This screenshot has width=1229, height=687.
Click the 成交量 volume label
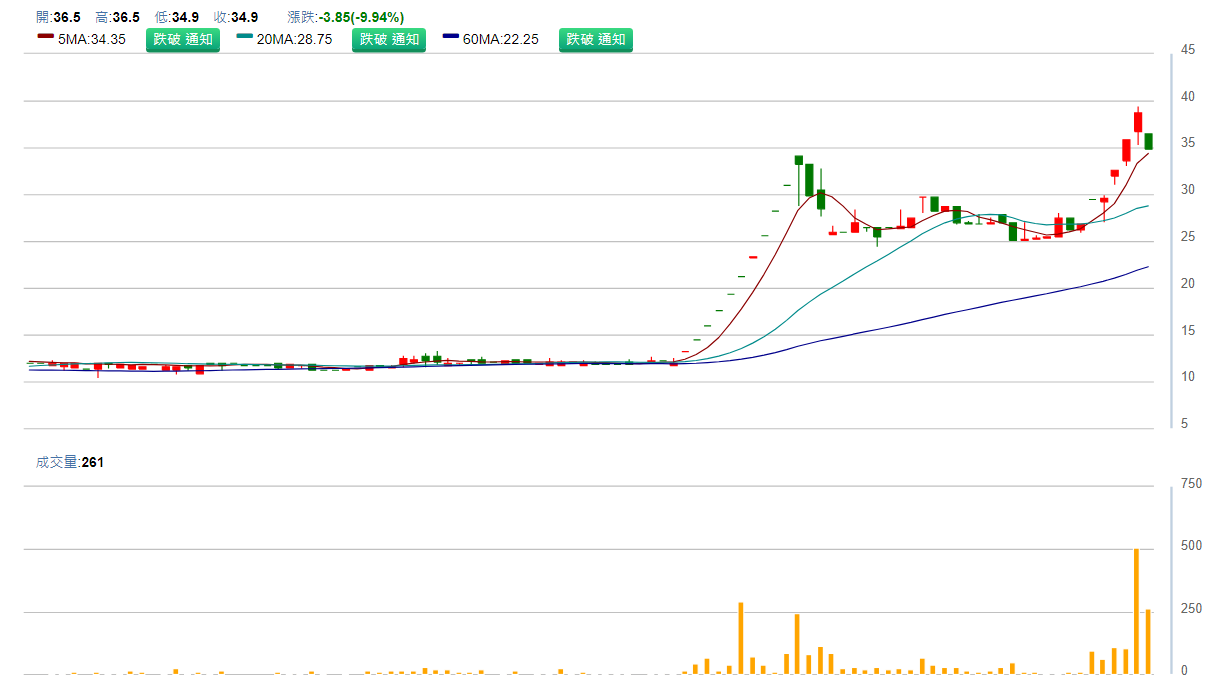(x=58, y=462)
